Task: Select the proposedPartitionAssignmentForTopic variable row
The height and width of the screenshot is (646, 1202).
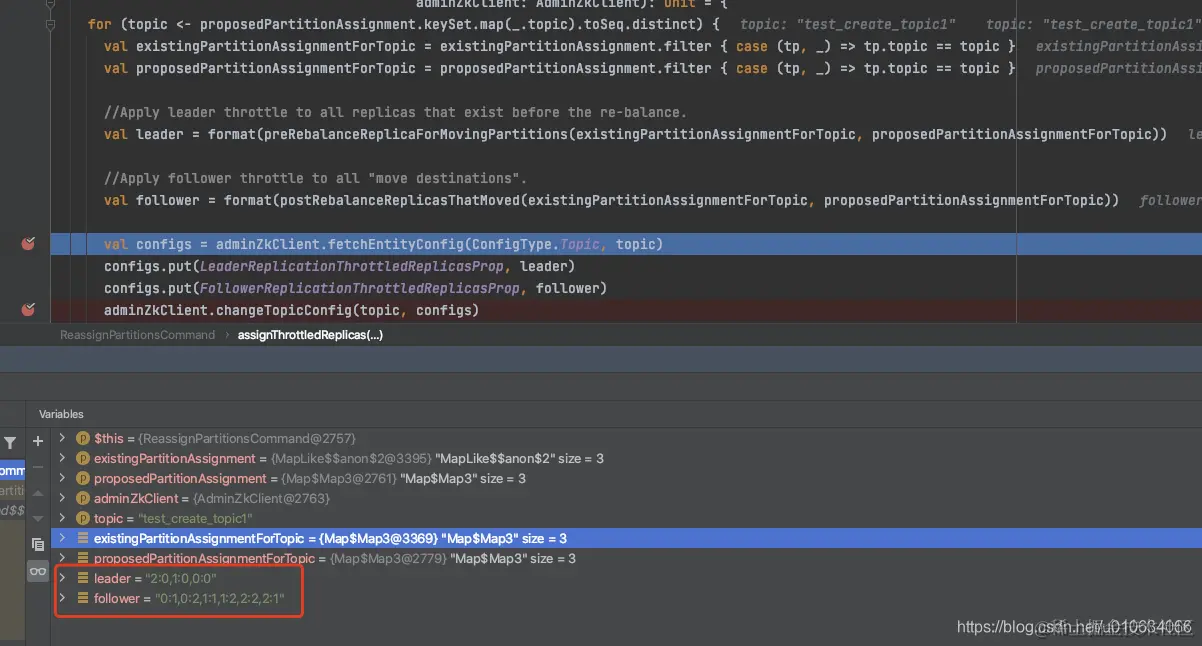Action: (627, 558)
